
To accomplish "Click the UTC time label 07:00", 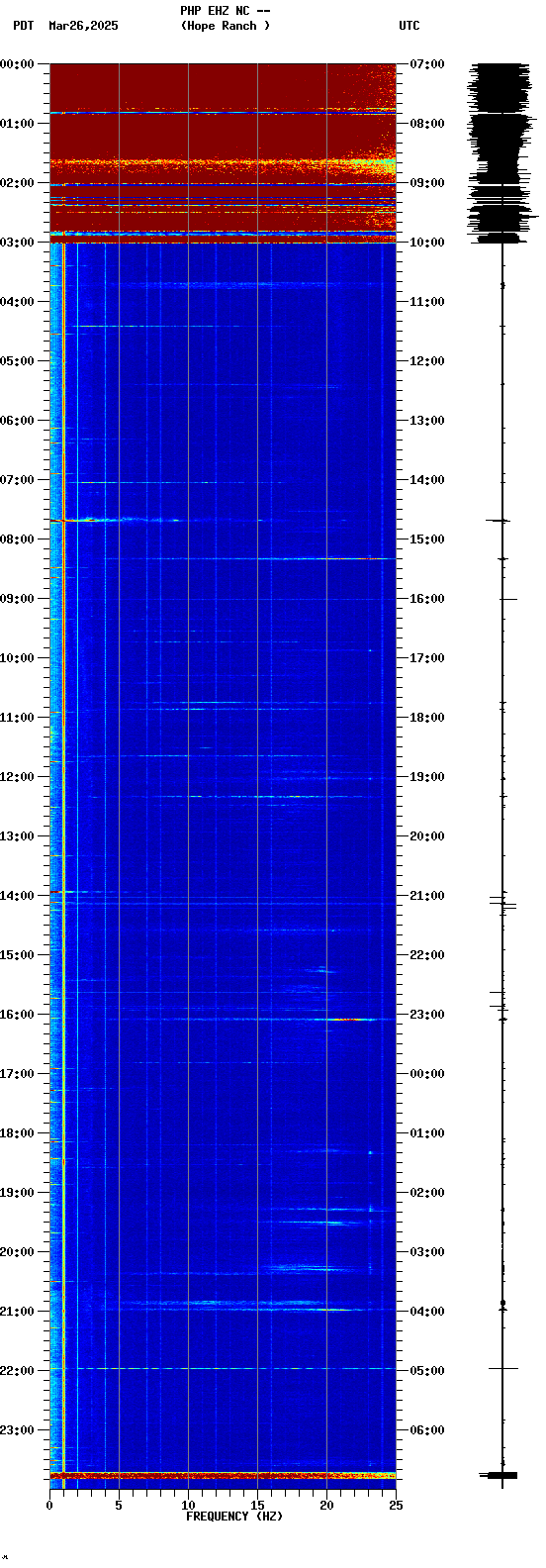I will click(x=426, y=64).
